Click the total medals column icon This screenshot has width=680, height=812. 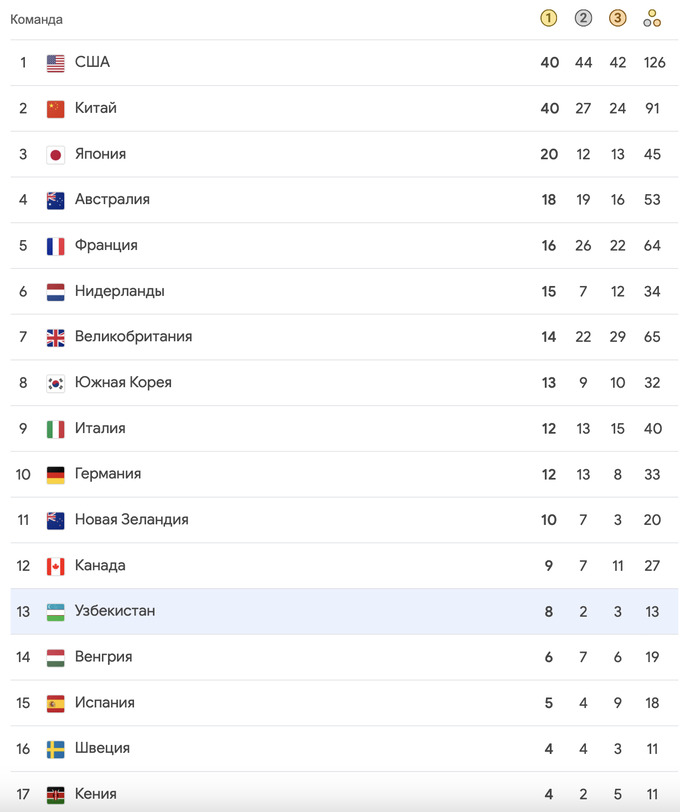pyautogui.click(x=652, y=18)
